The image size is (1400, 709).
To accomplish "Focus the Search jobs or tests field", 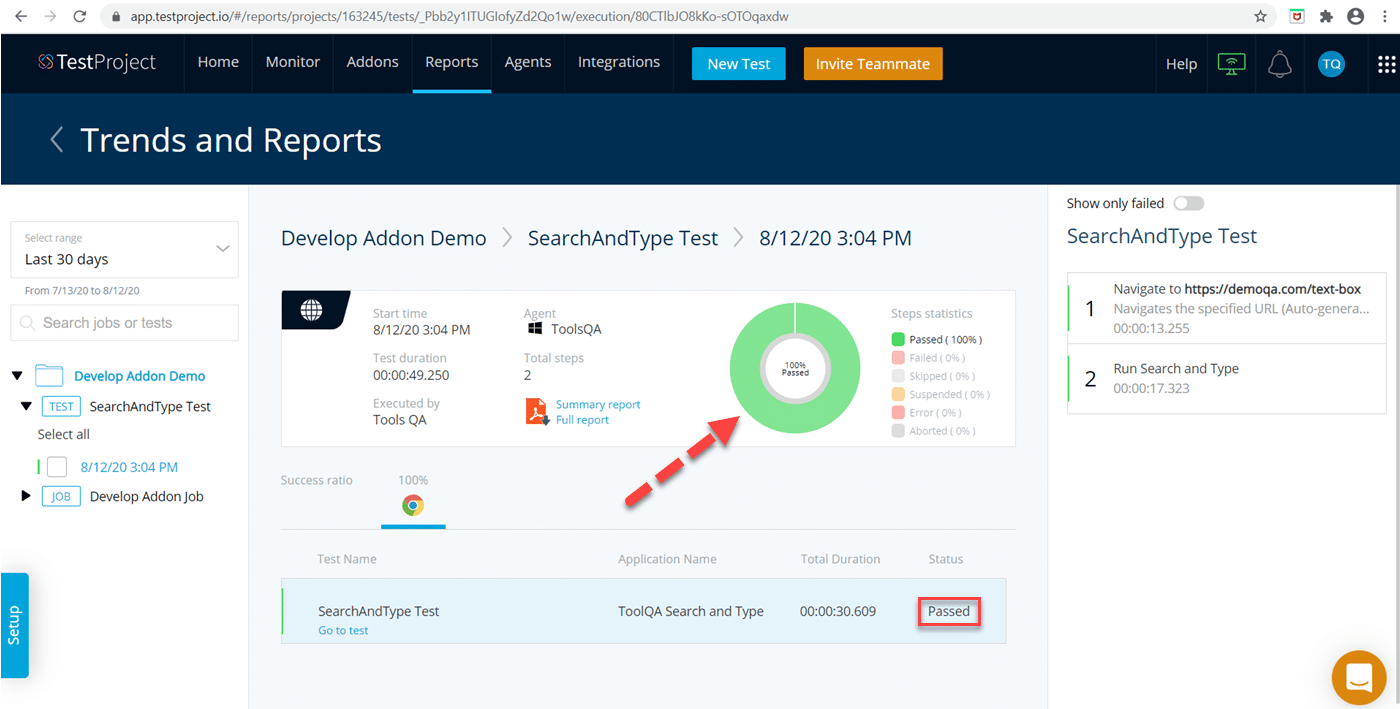I will [x=125, y=323].
